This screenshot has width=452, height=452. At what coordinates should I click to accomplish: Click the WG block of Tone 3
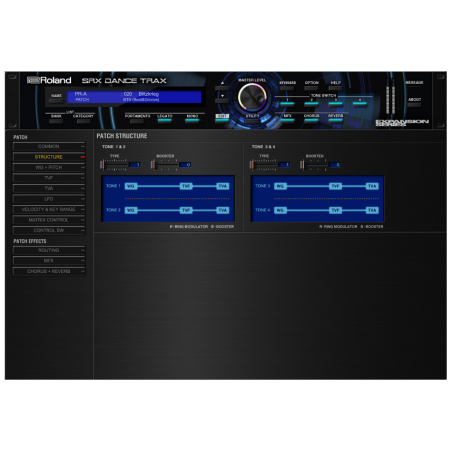coord(280,186)
